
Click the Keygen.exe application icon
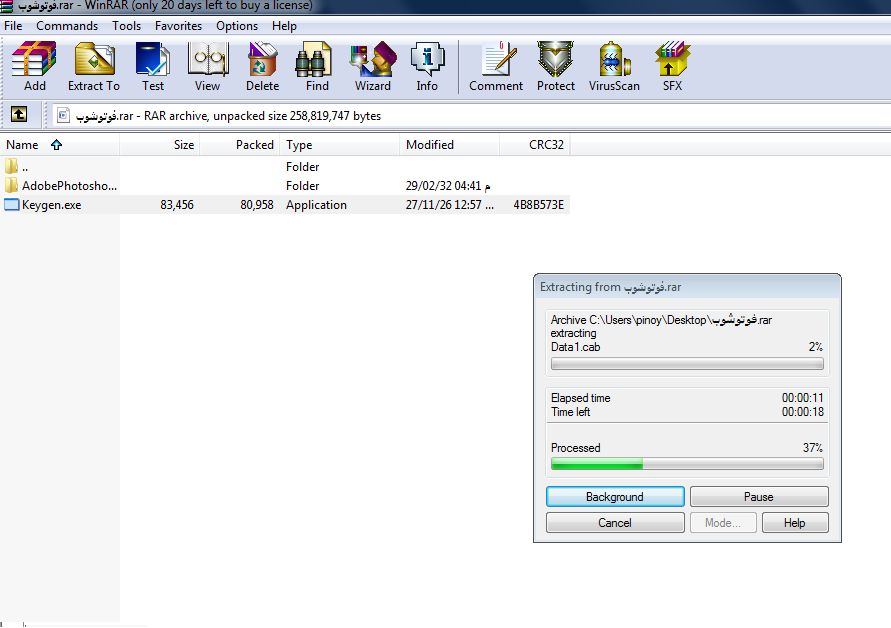pyautogui.click(x=11, y=205)
